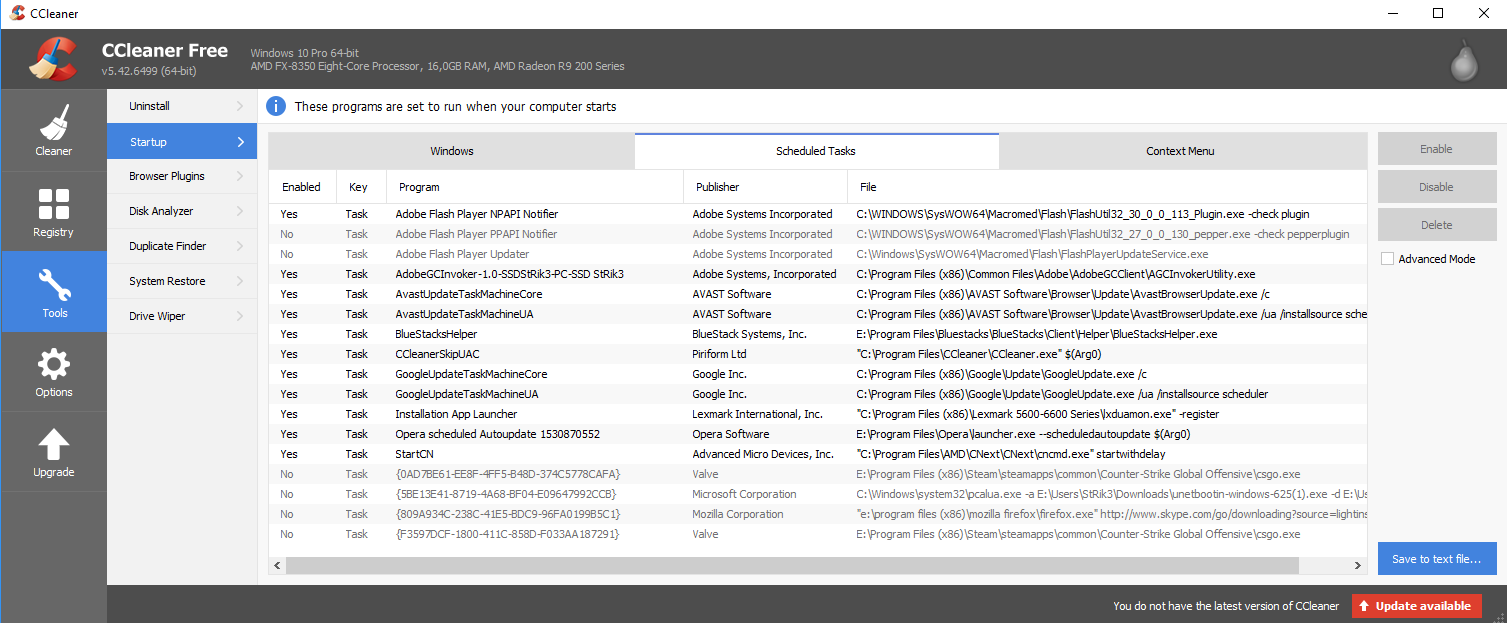This screenshot has width=1507, height=623.
Task: Switch to the Context Menu tab
Action: (x=1180, y=151)
